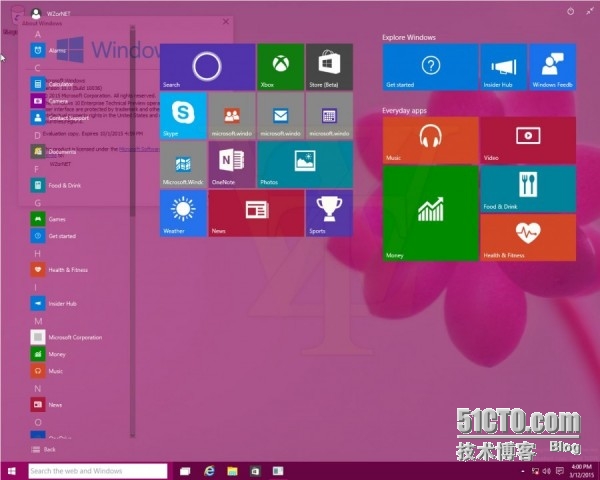The width and height of the screenshot is (600, 480).
Task: Open Documents in the app list
Action: tap(54, 152)
